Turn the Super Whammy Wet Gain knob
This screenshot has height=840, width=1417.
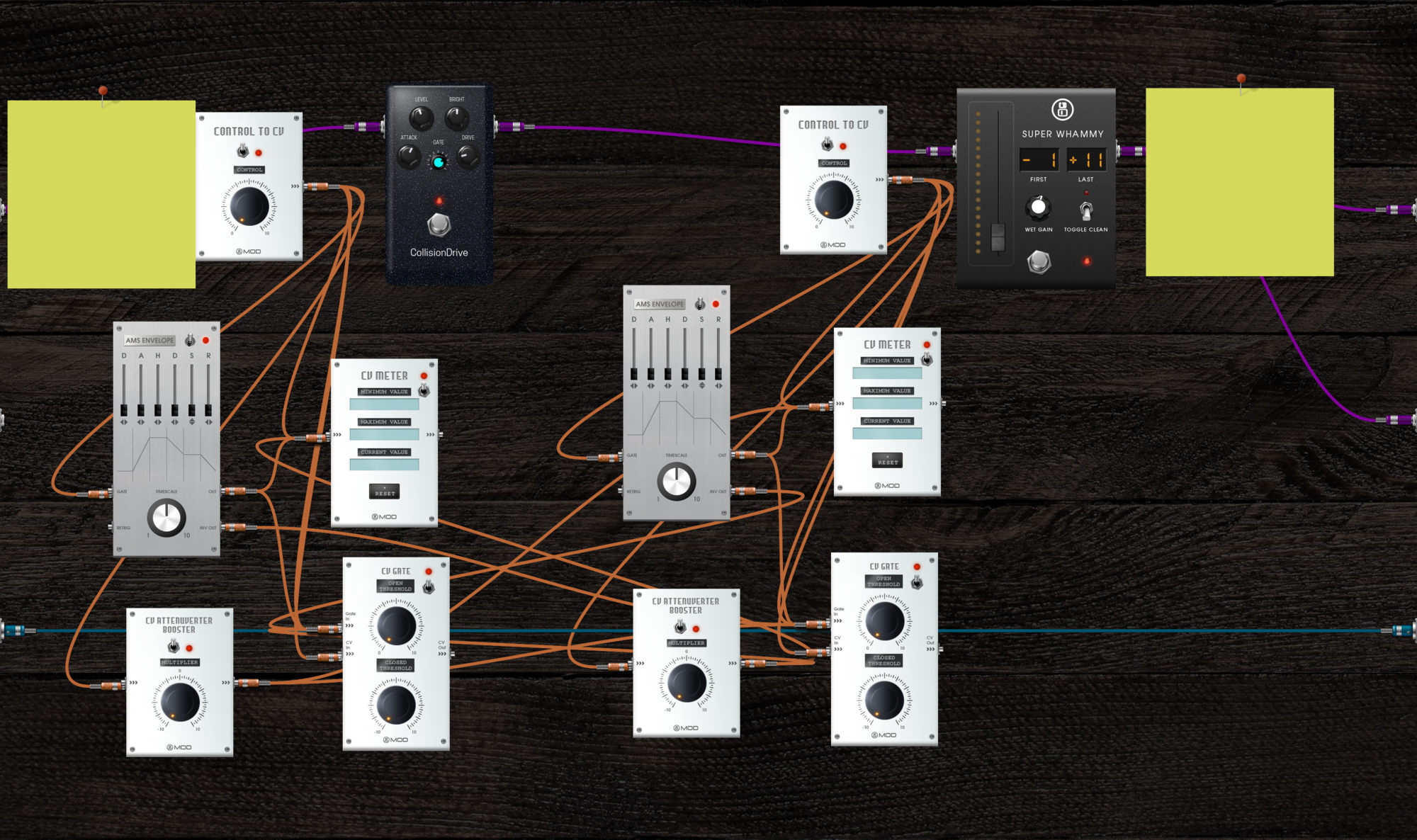[x=1038, y=208]
